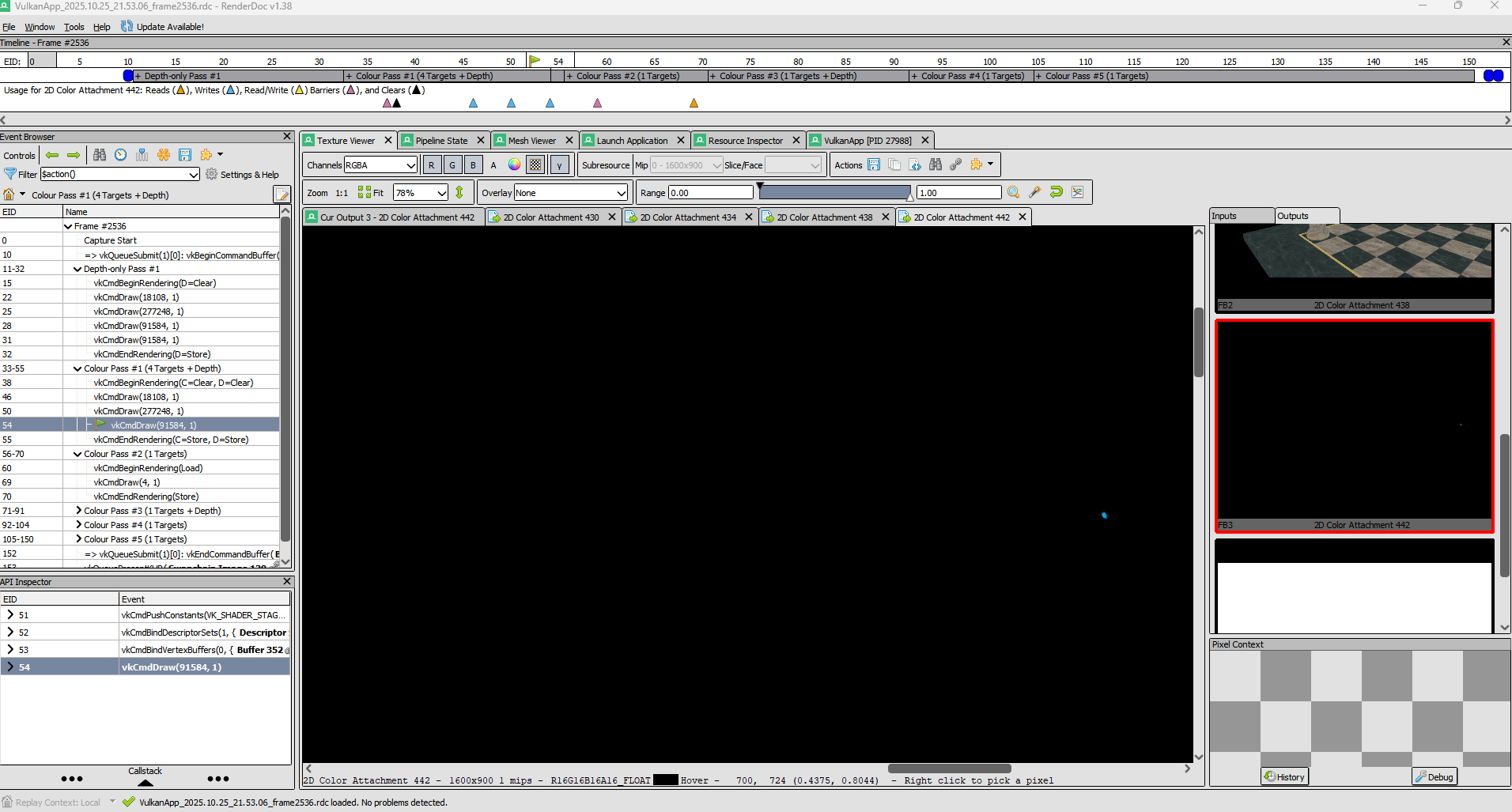Toggle the checkerboard background button
Screen dimensions: 1512x812
(x=536, y=164)
